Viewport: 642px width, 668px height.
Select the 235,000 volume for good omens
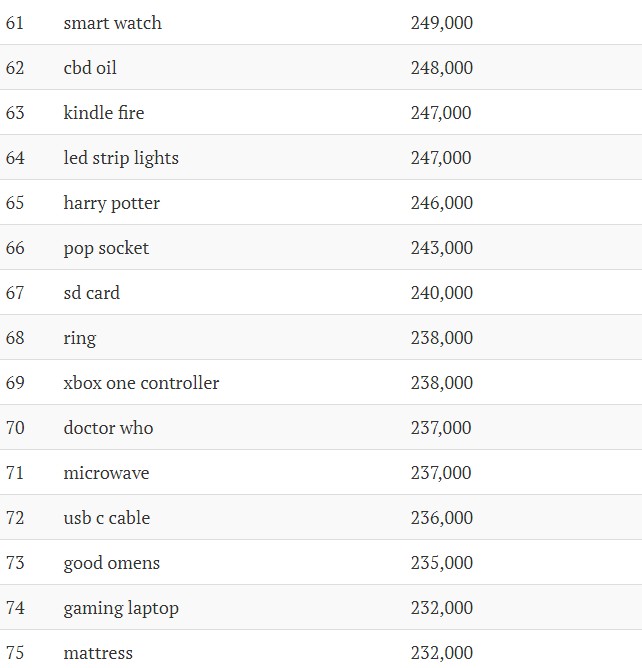(x=442, y=563)
